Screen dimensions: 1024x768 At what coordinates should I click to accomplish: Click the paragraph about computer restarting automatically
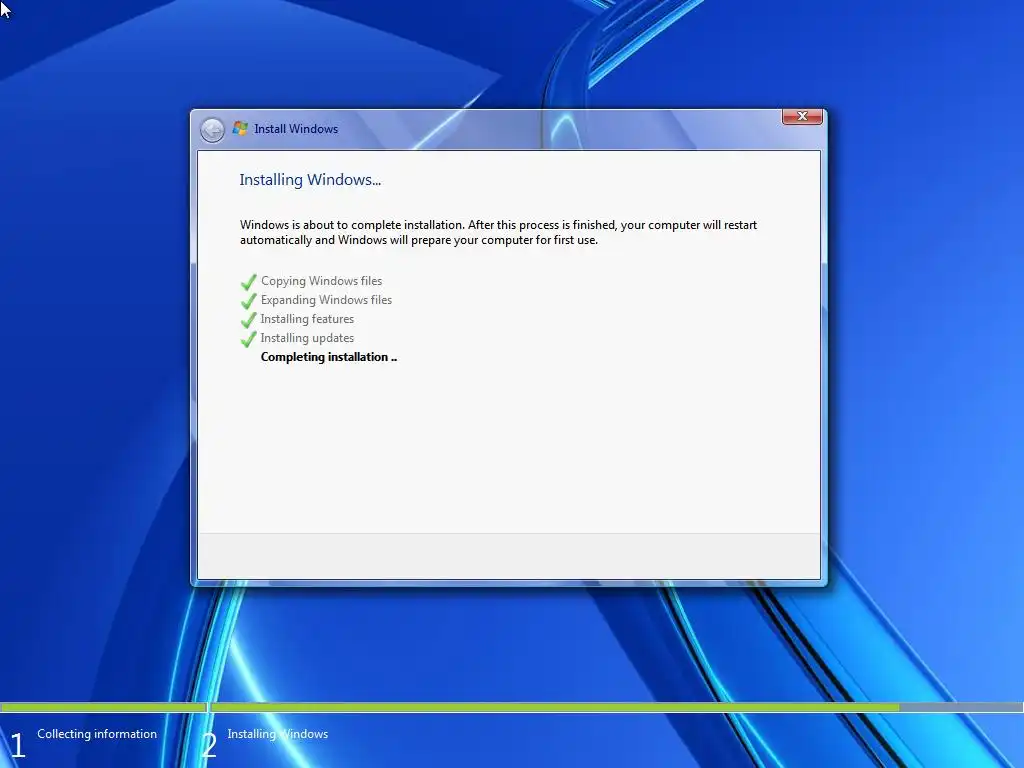tap(498, 232)
